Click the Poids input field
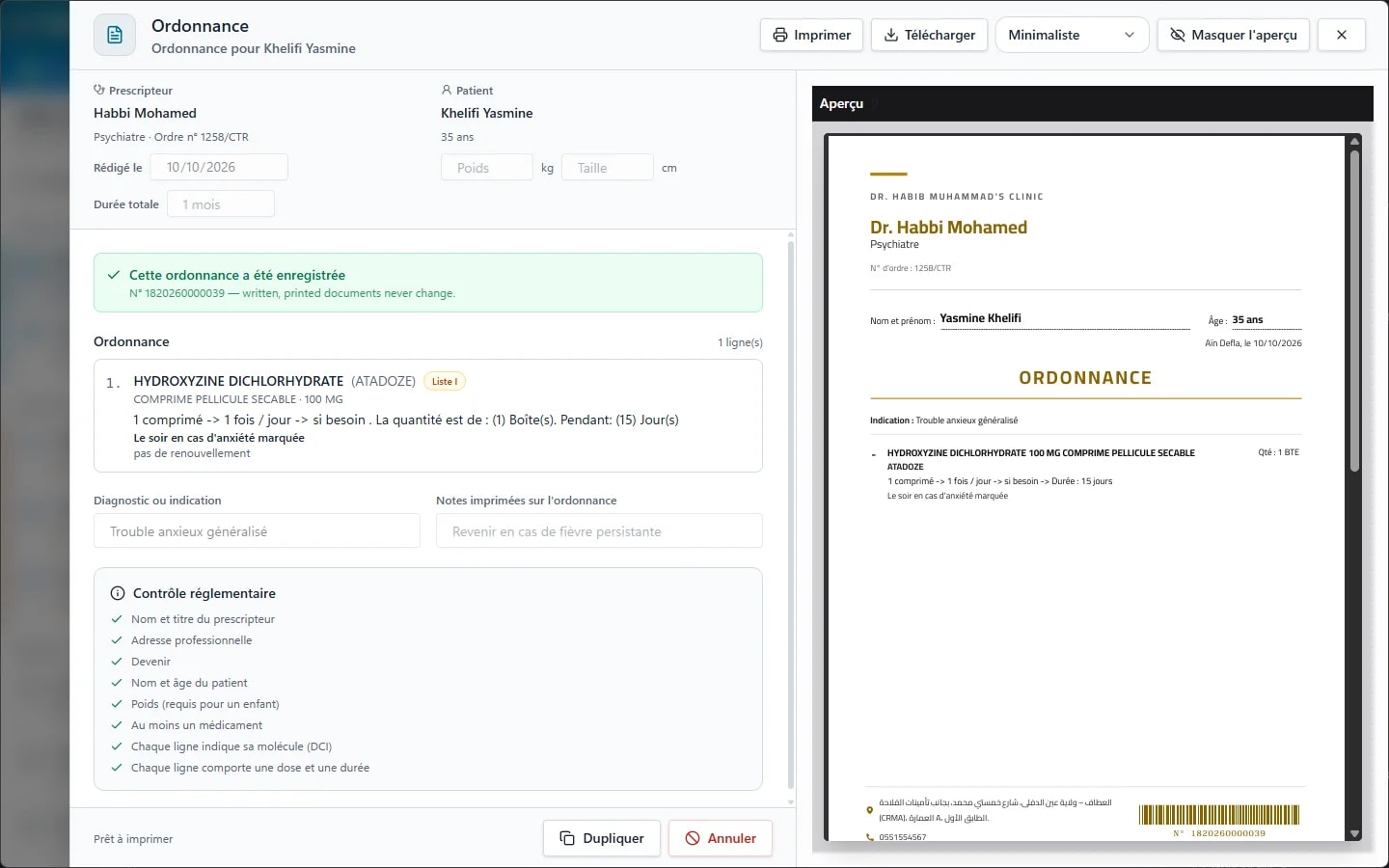The width and height of the screenshot is (1389, 868). pos(487,168)
